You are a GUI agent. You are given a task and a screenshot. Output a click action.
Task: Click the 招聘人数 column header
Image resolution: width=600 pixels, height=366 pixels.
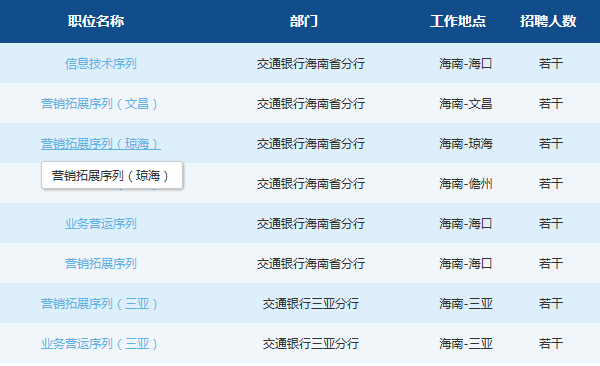point(548,21)
